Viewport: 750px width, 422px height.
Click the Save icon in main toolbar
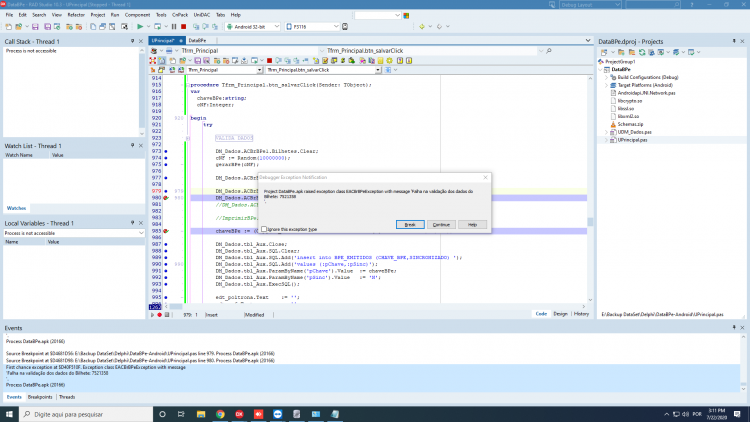click(x=35, y=27)
